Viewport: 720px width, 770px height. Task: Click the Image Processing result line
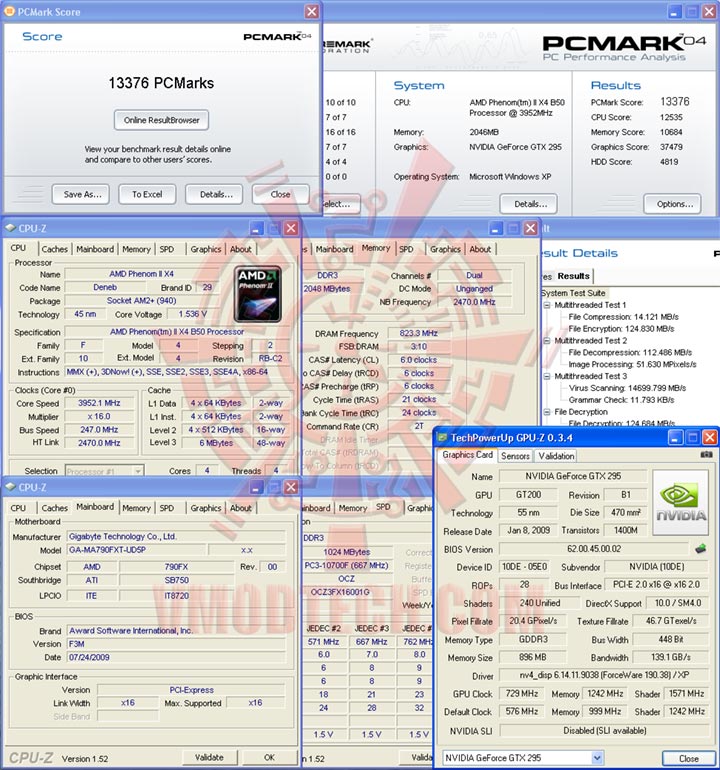(x=632, y=364)
